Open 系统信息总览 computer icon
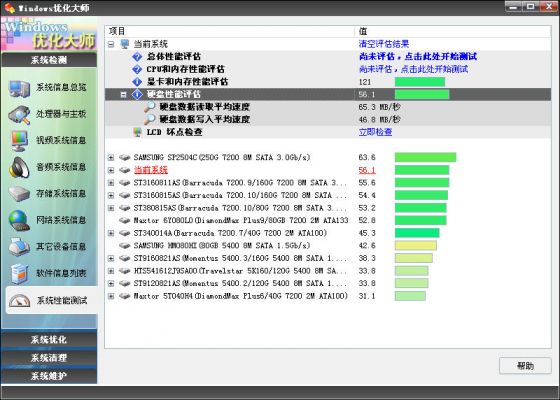Image resolution: width=560 pixels, height=400 pixels. [19, 88]
